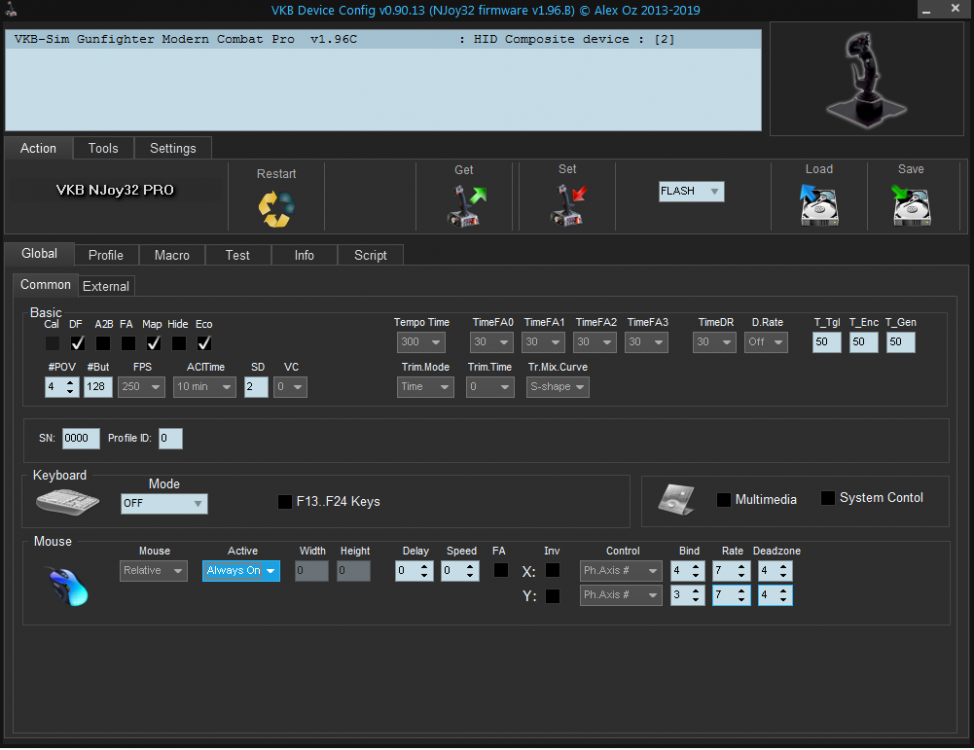Image resolution: width=974 pixels, height=750 pixels.
Task: Open the FLASH dropdown
Action: pos(691,191)
